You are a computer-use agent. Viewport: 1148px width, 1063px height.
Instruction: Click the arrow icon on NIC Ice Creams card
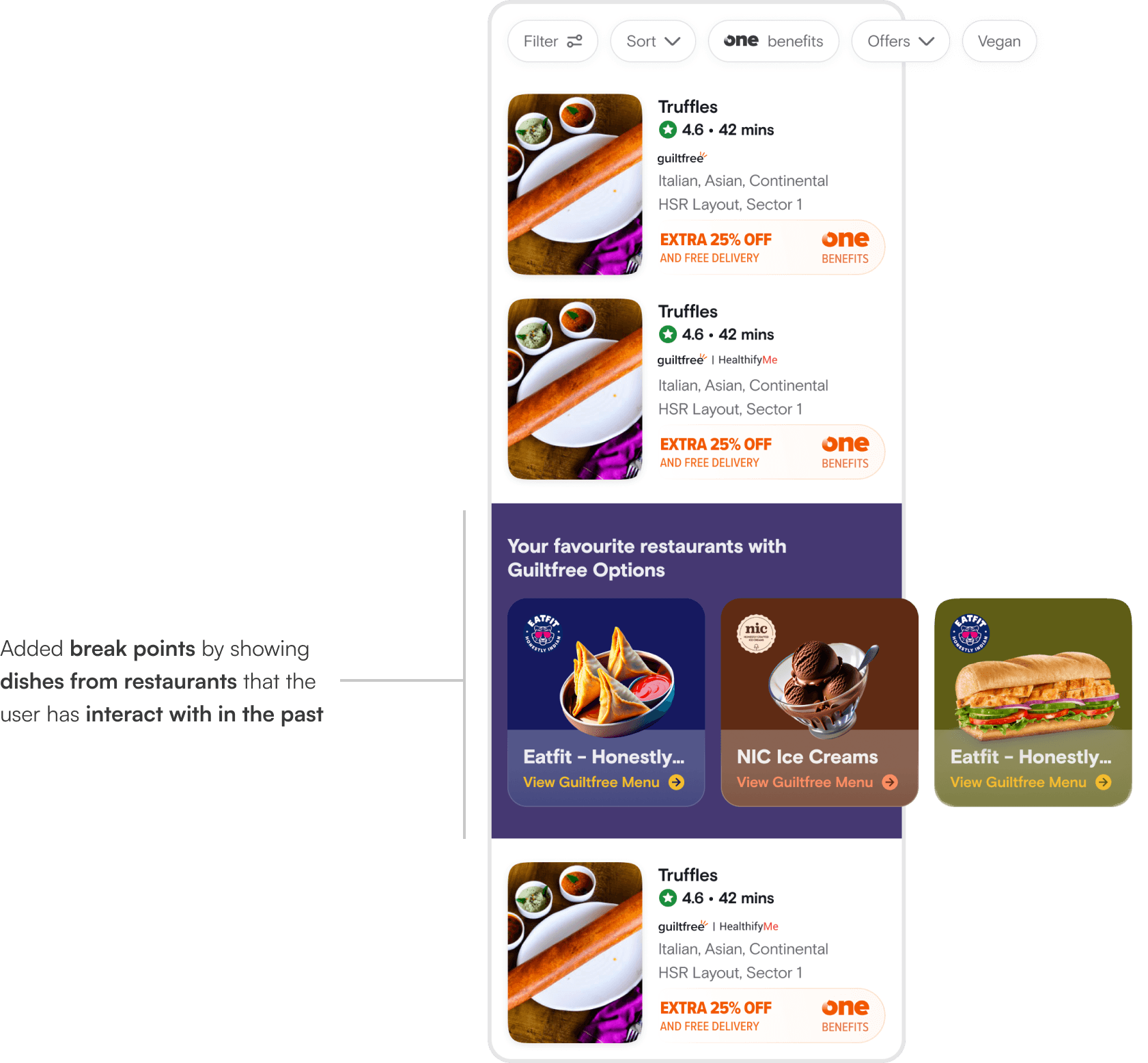(890, 782)
